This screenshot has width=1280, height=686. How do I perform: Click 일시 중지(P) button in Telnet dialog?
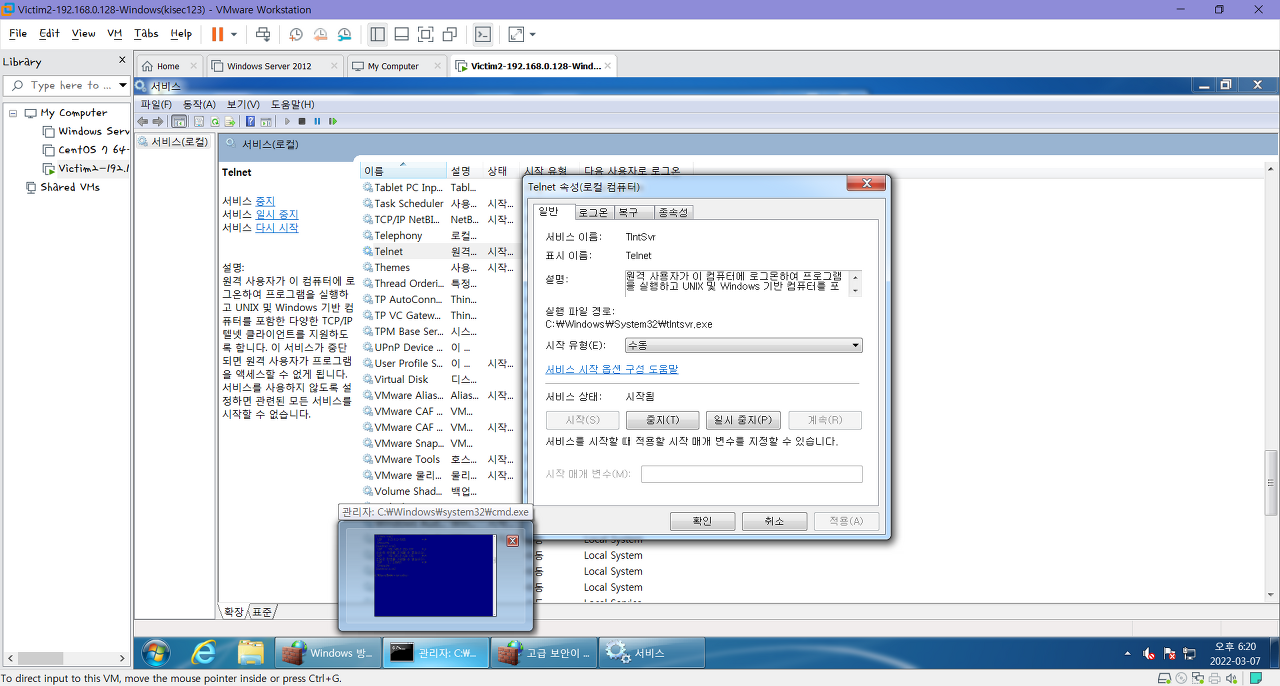[x=742, y=420]
